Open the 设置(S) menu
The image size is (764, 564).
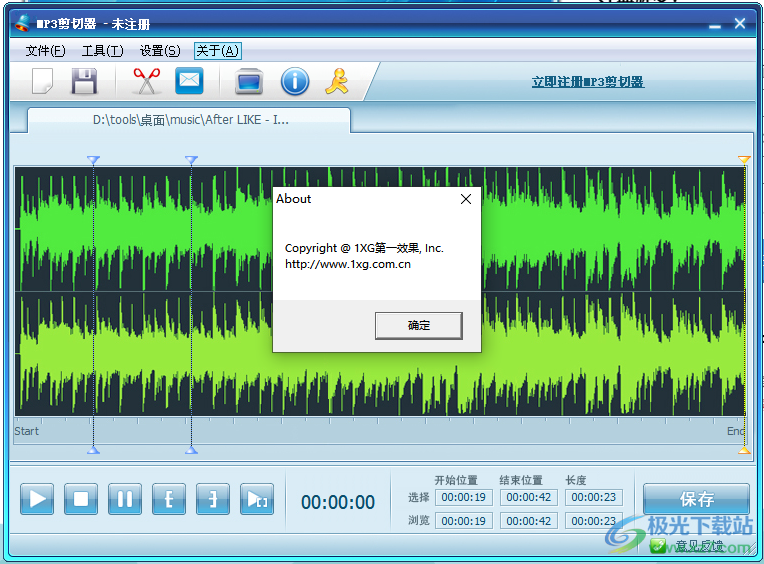click(160, 51)
